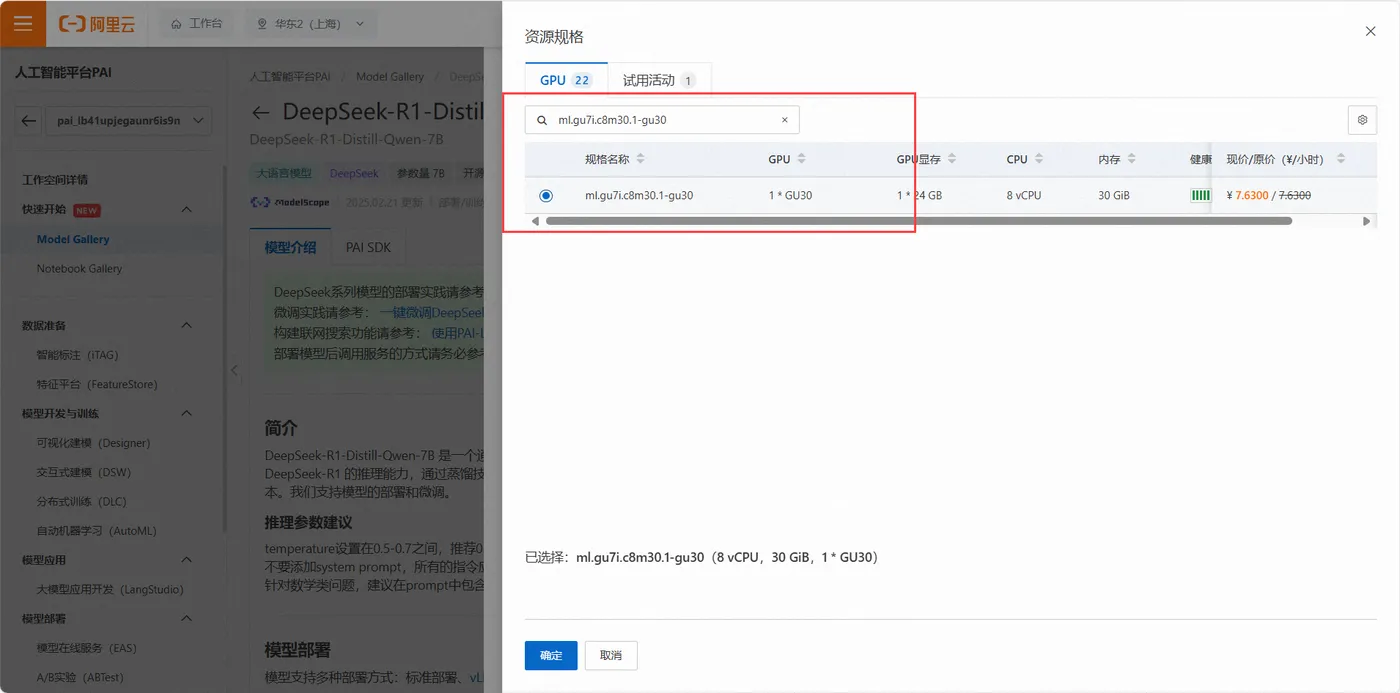Open 特征平台（FeatureStore）in sidebar
Viewport: 1400px width, 693px height.
[x=97, y=384]
